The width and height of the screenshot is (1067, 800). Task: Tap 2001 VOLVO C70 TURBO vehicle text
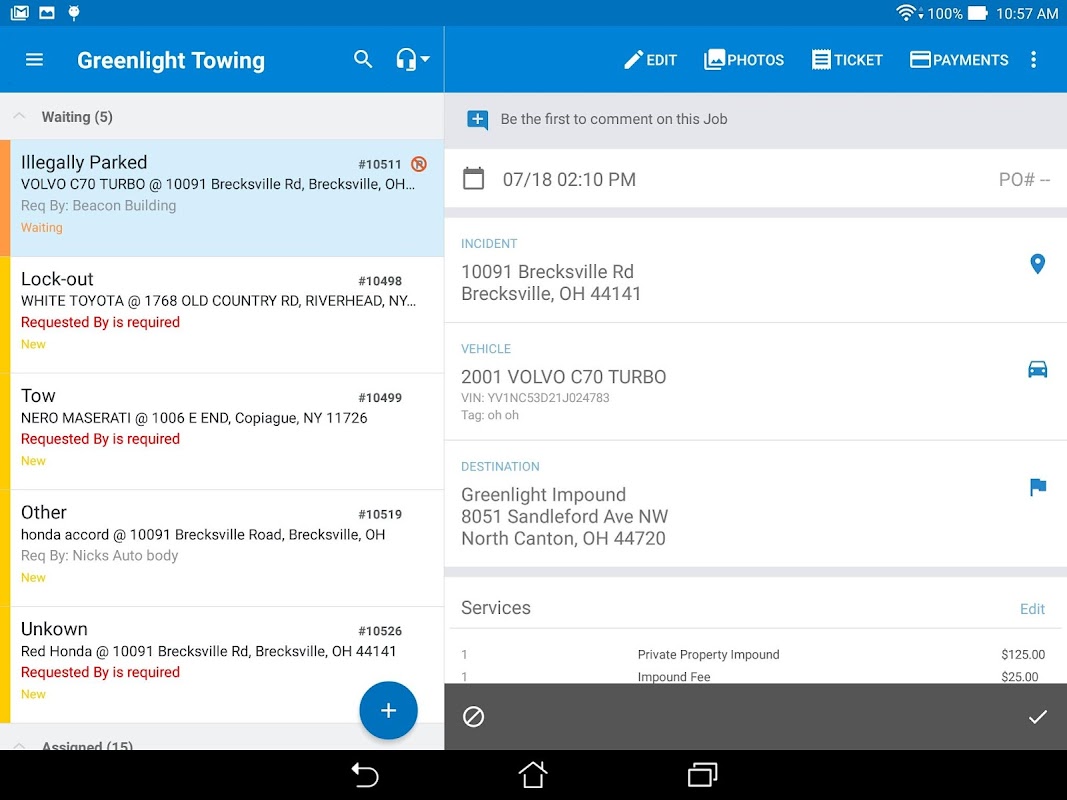coord(563,377)
